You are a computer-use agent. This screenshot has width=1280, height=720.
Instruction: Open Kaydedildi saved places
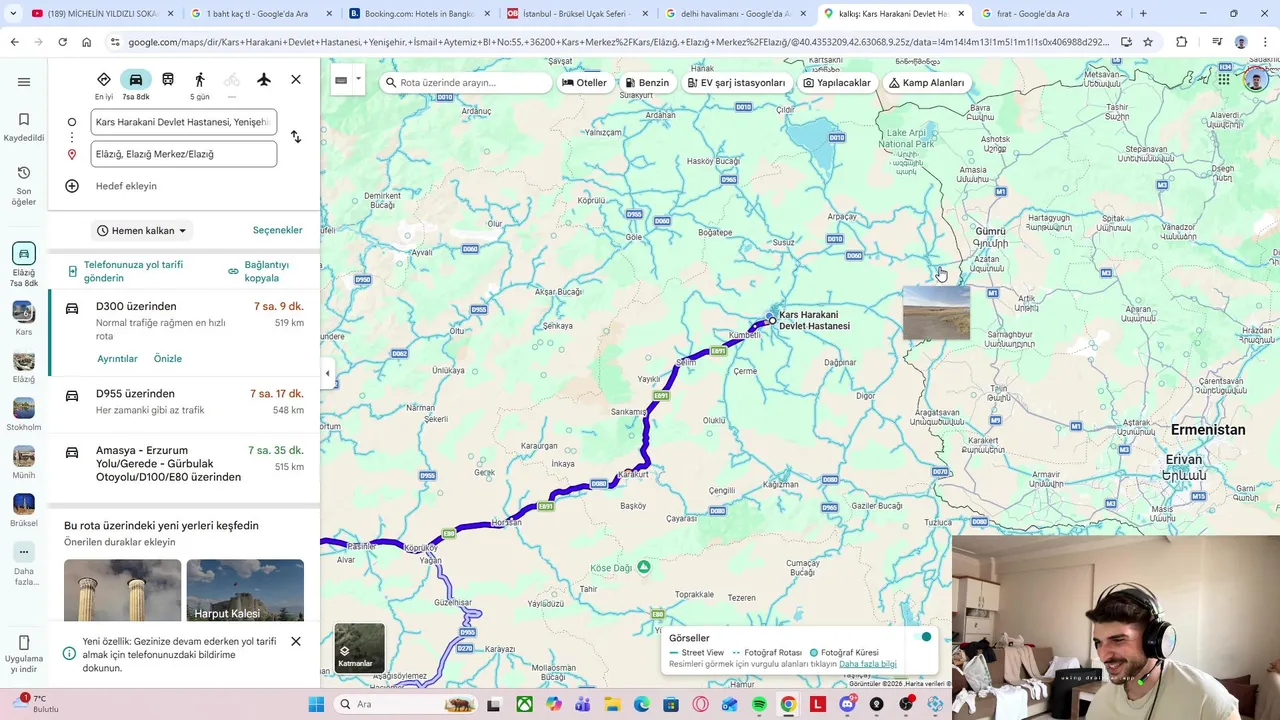(x=24, y=127)
